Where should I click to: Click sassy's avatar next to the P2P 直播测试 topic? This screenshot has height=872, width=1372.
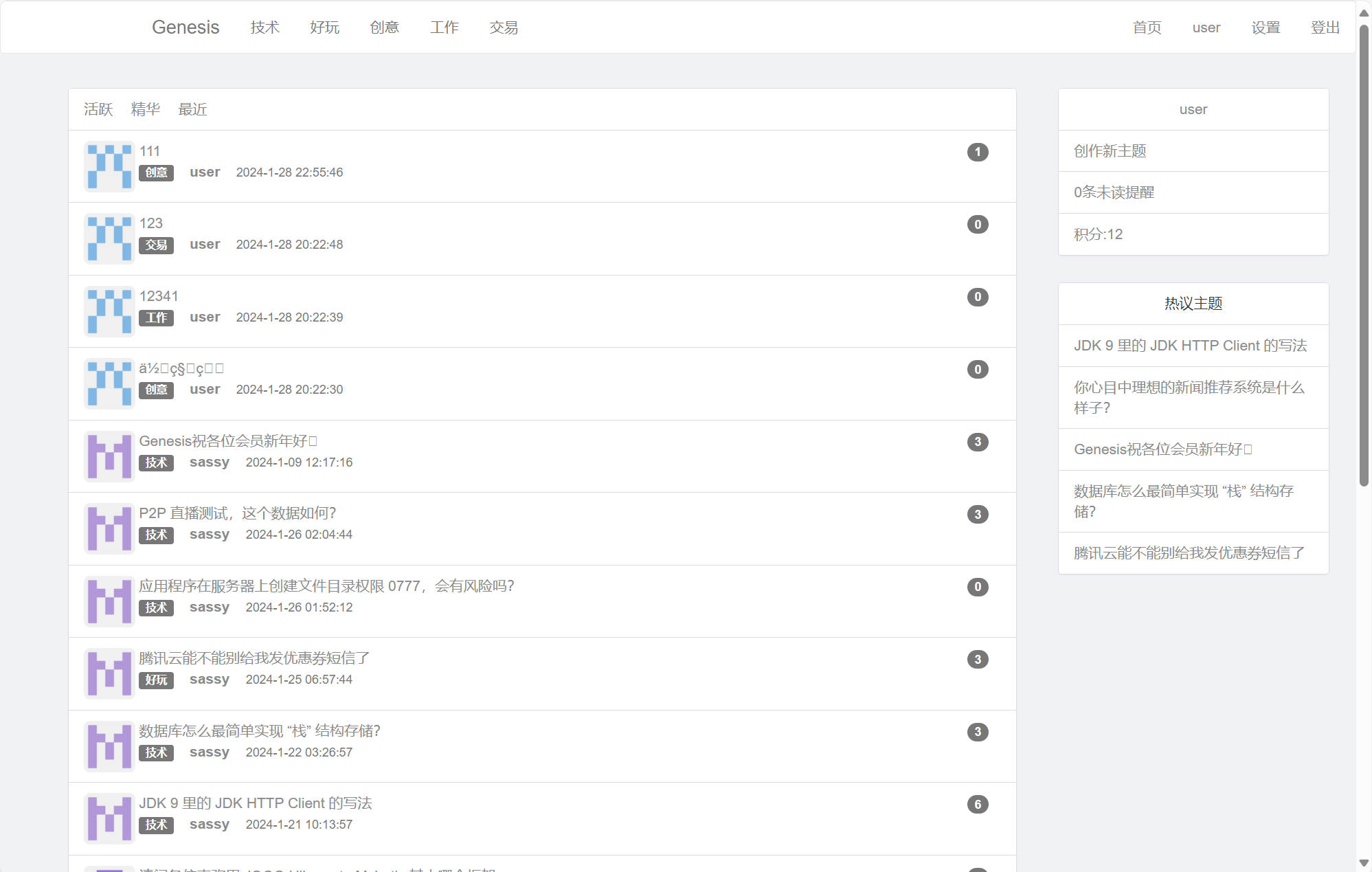click(109, 528)
